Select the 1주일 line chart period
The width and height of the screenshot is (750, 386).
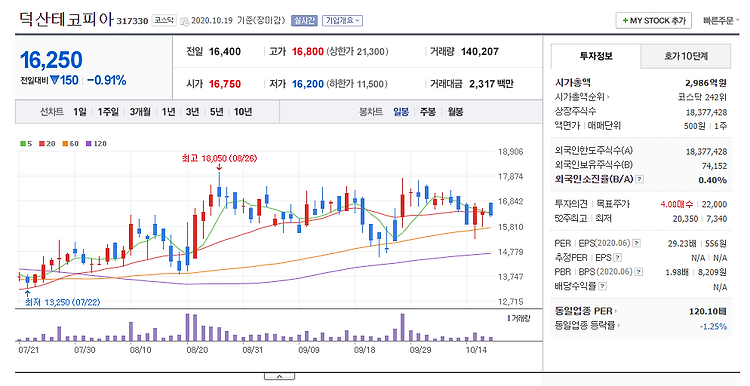pos(108,112)
